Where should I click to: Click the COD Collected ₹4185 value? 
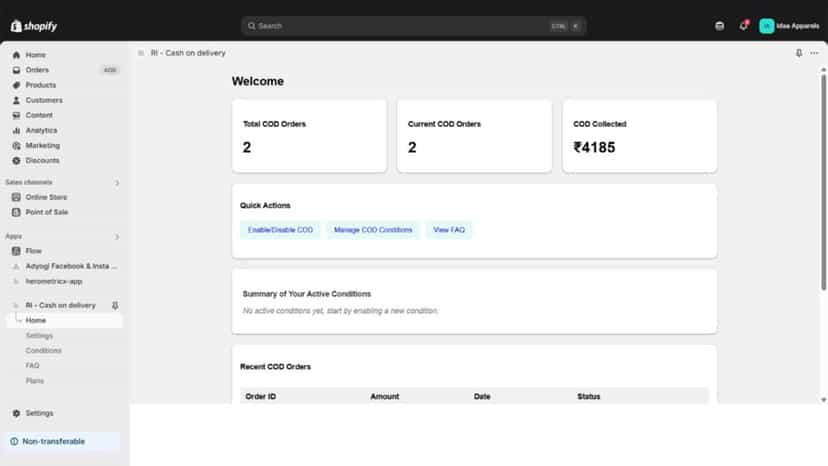point(594,147)
